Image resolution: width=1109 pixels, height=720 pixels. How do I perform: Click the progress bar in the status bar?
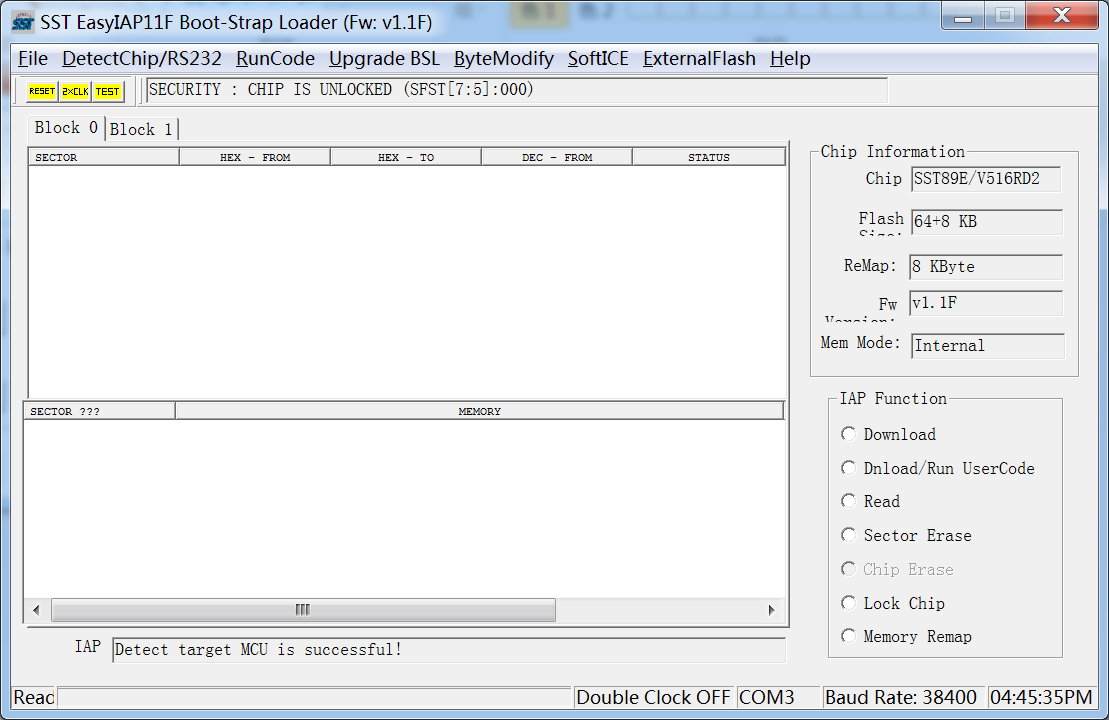coord(314,697)
